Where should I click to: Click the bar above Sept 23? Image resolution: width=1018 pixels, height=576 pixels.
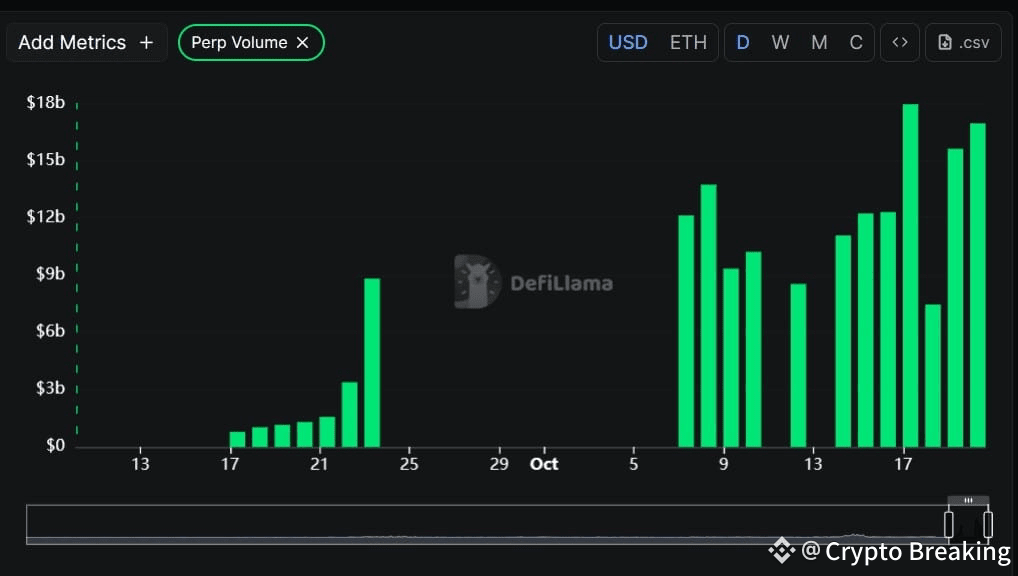[x=372, y=362]
